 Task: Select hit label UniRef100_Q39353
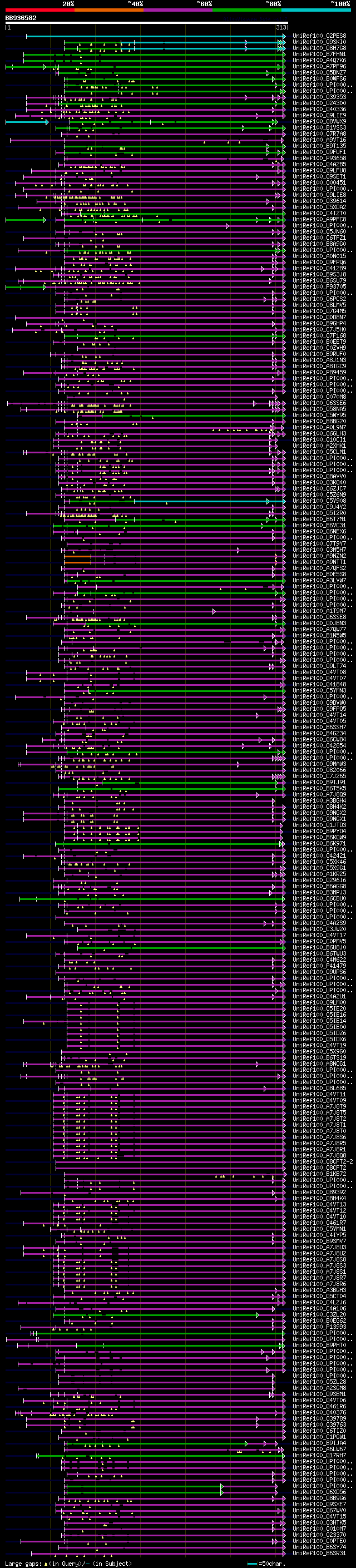[319, 97]
